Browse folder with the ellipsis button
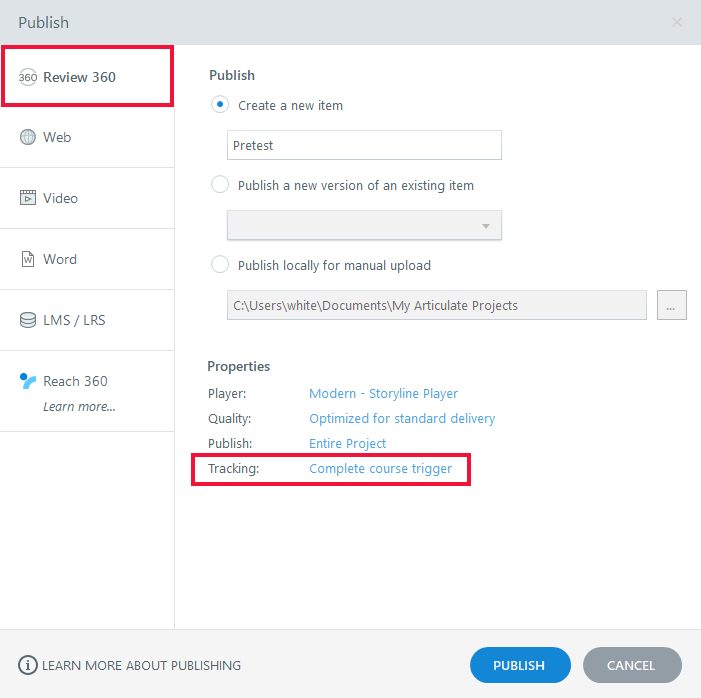Screen dimensions: 701x698 (x=671, y=305)
